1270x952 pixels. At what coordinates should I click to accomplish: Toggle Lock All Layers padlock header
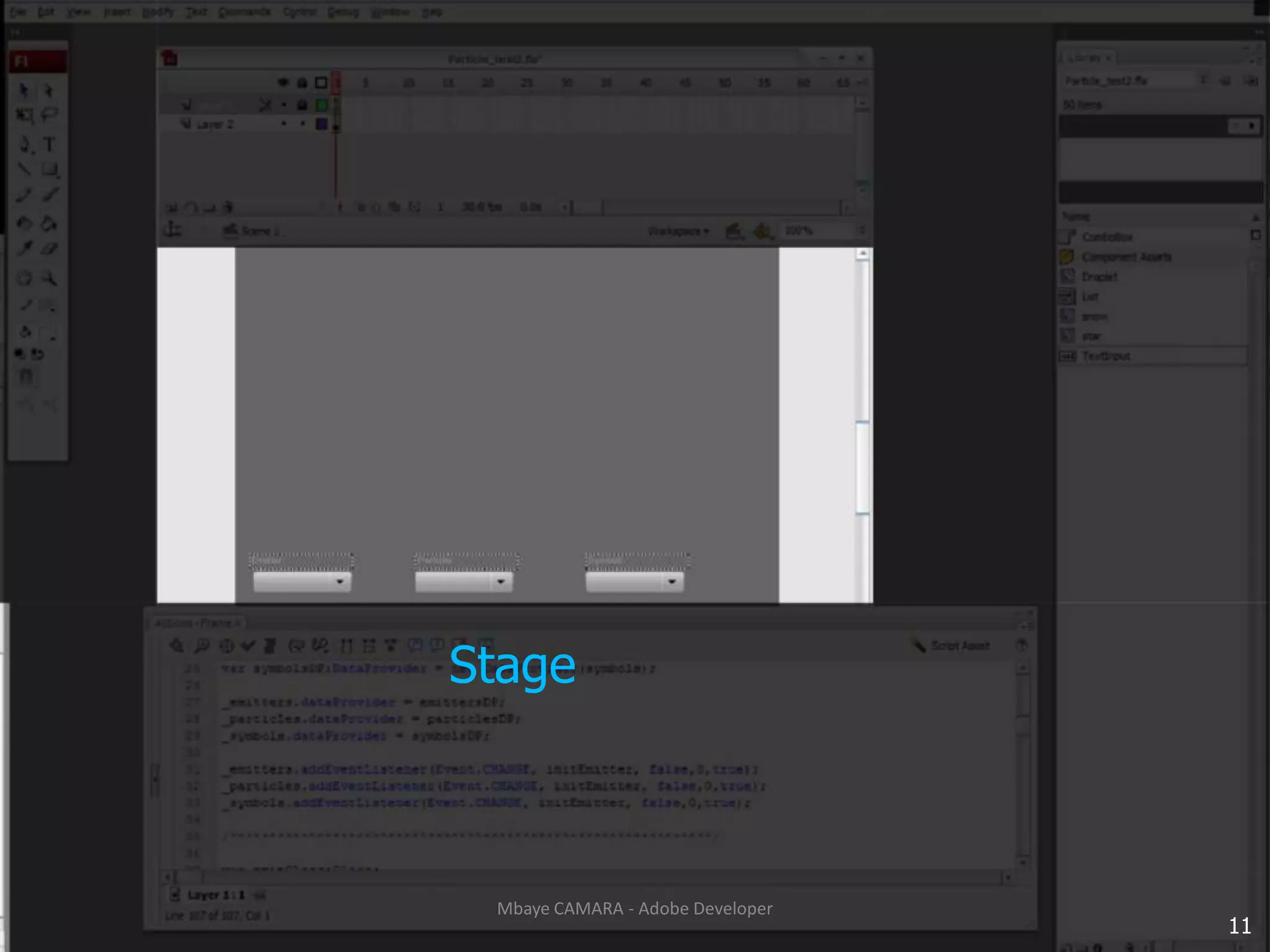pos(302,82)
